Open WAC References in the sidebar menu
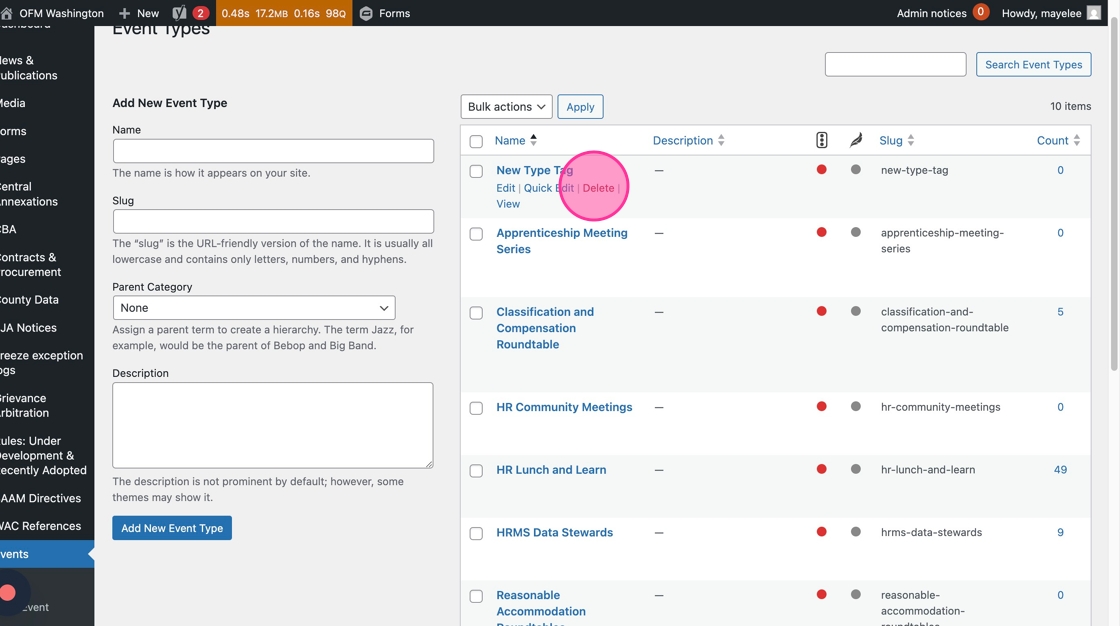Screen dimensions: 1120x626 (41, 526)
